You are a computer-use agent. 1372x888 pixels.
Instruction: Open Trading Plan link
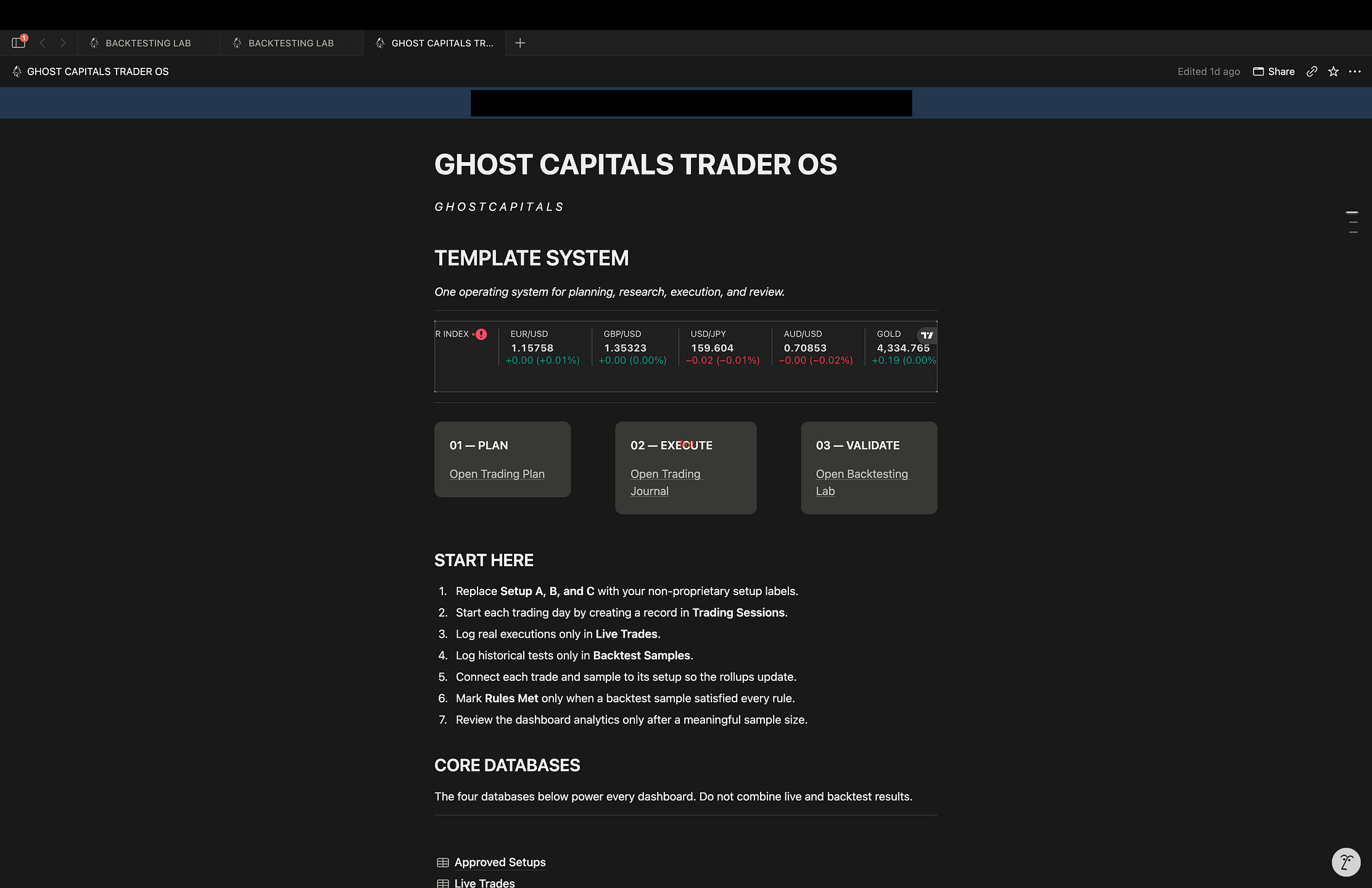497,474
